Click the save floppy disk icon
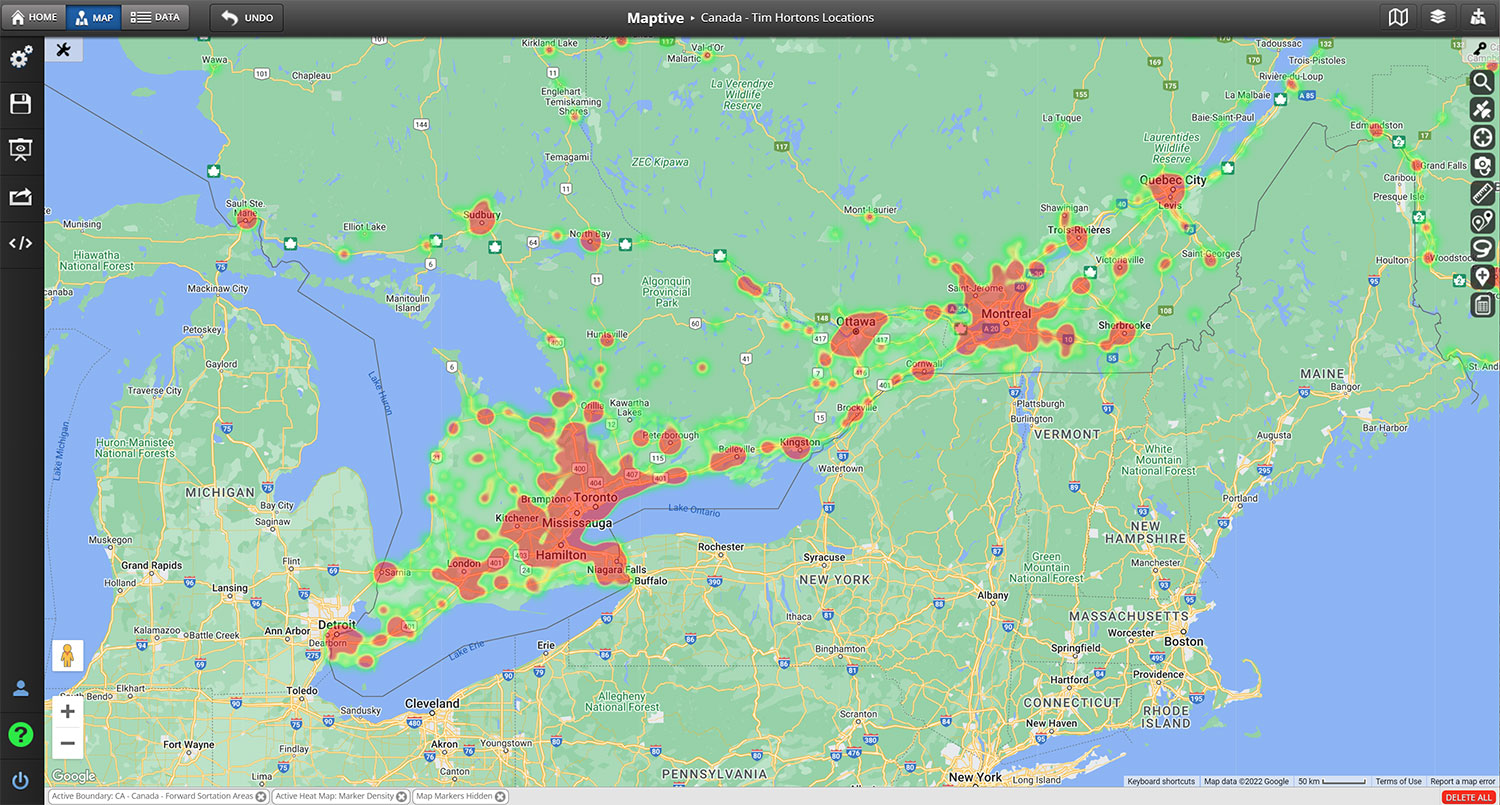 pos(21,104)
